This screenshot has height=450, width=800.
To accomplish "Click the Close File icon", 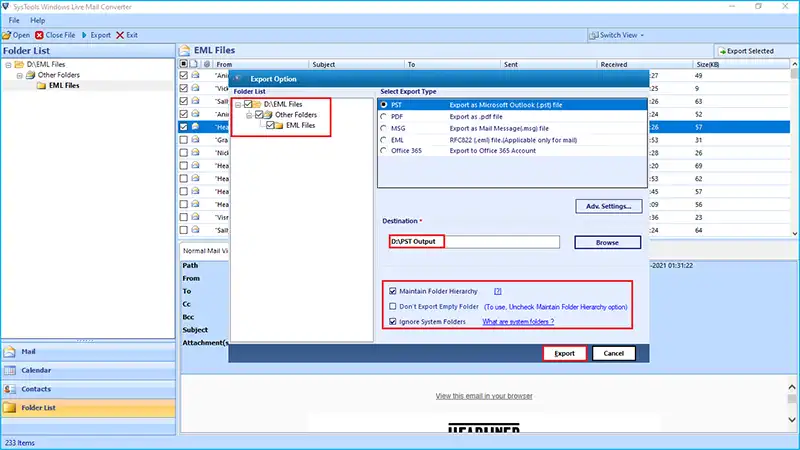I will [39, 35].
